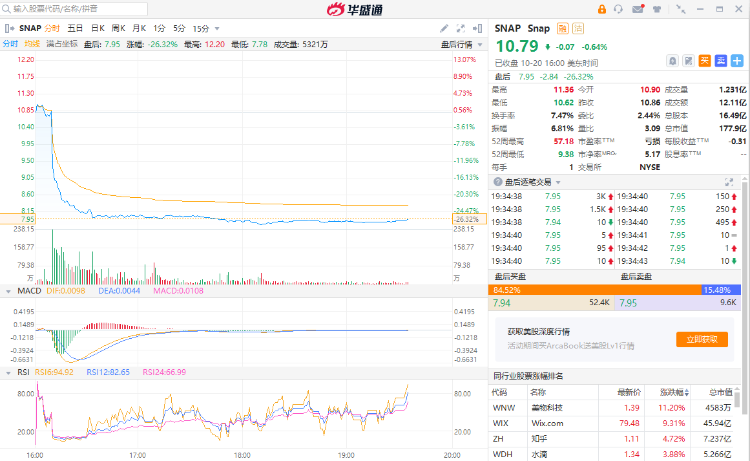Click the search magnifier icon

coord(6,9)
